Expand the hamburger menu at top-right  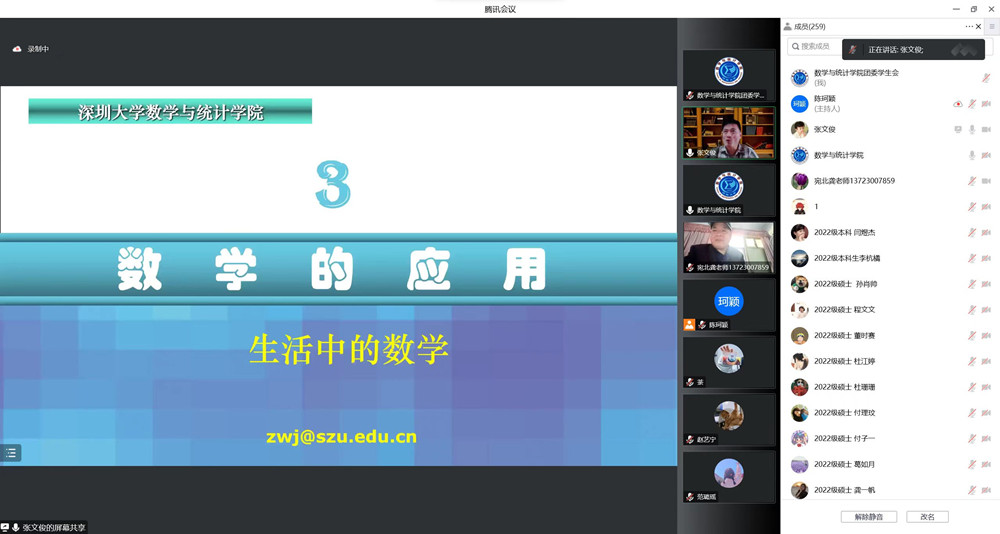pyautogui.click(x=991, y=26)
